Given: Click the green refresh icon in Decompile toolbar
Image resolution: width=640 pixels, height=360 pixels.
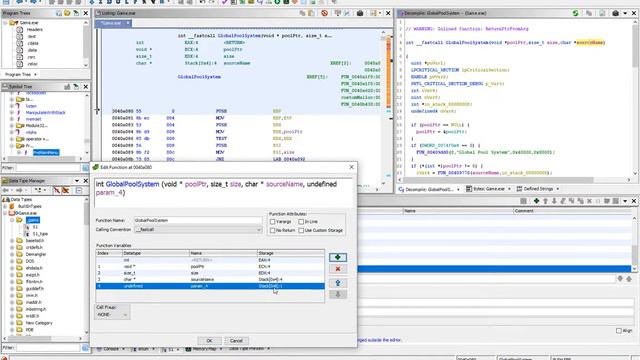Looking at the screenshot, I should pos(575,13).
